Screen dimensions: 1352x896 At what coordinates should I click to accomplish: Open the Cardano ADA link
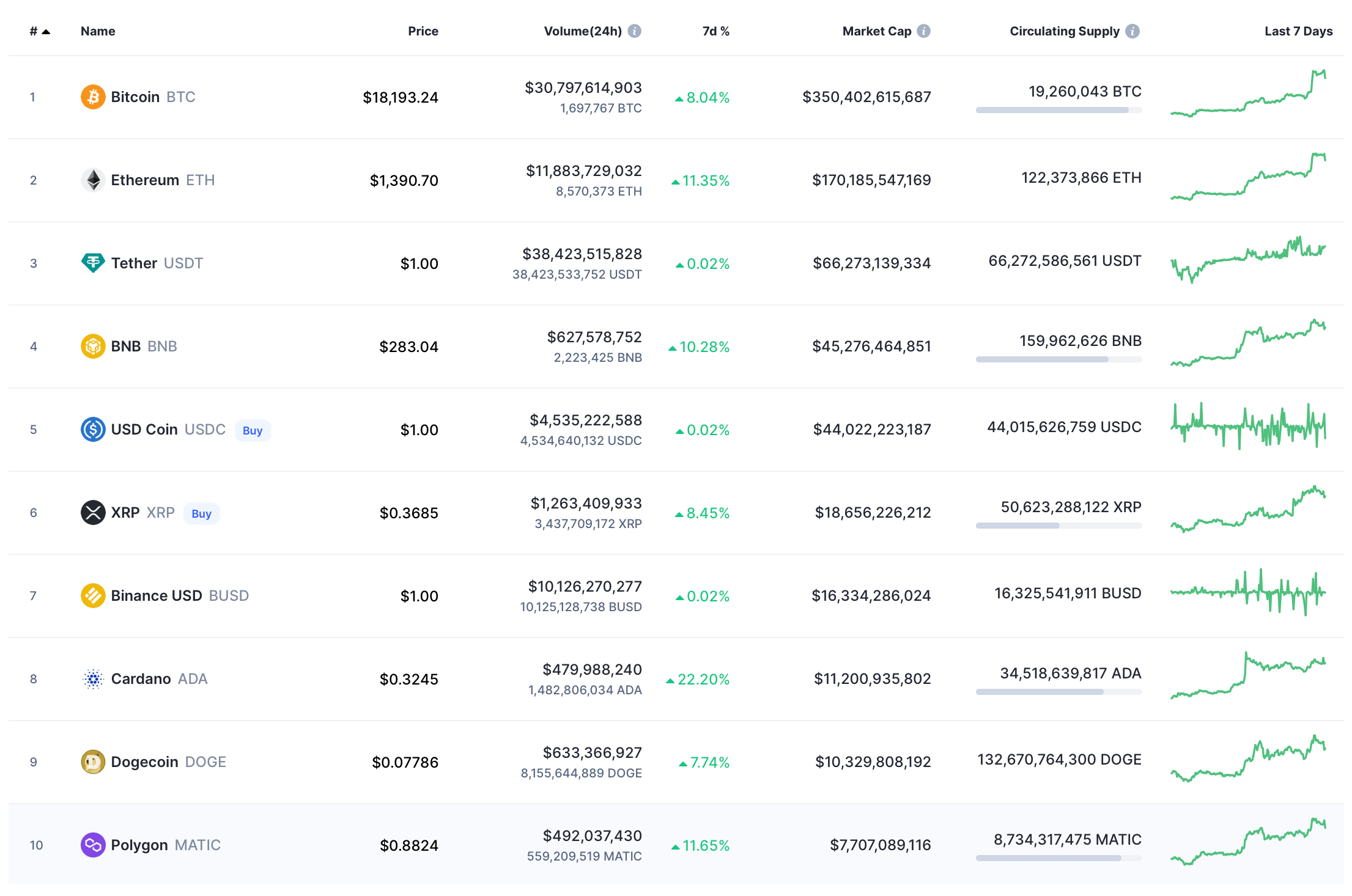pyautogui.click(x=159, y=678)
